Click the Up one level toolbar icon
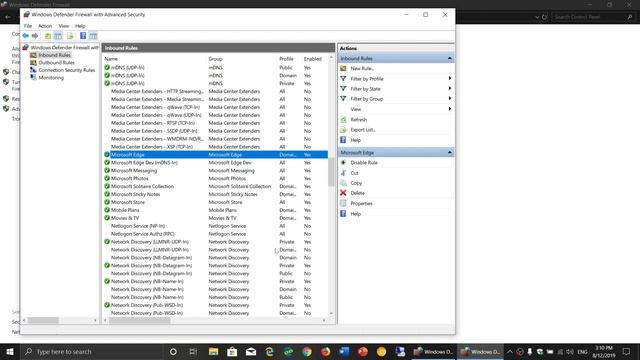The height and width of the screenshot is (360, 640). [48, 36]
